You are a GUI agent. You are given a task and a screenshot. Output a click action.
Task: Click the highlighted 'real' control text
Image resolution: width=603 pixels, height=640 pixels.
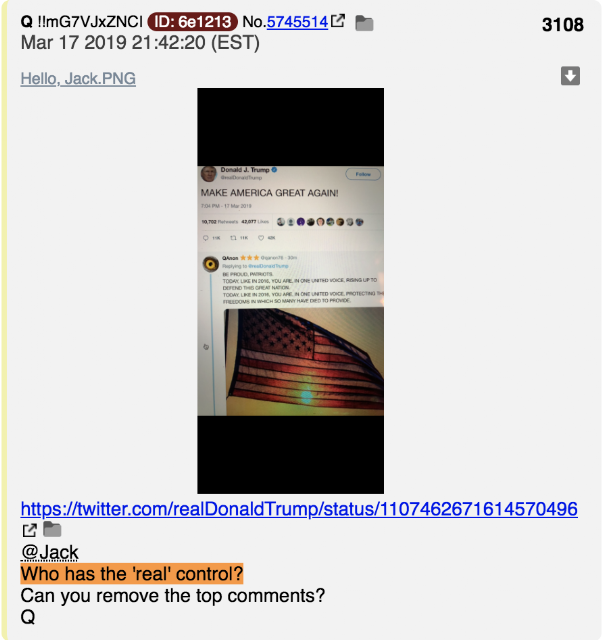(x=132, y=573)
